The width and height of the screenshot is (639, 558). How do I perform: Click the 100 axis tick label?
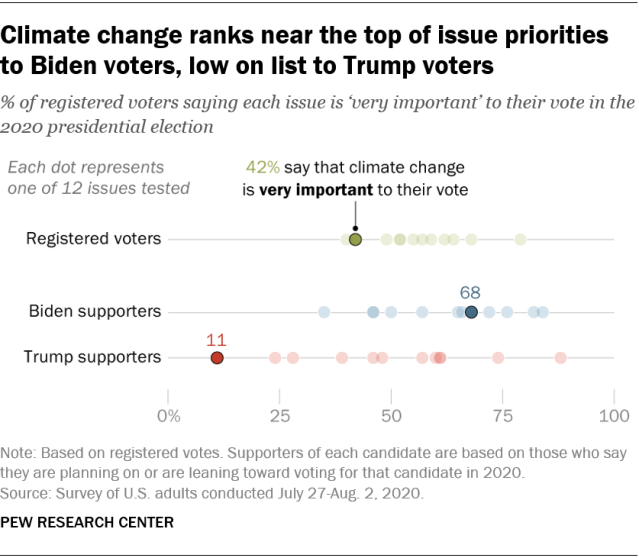[x=612, y=415]
